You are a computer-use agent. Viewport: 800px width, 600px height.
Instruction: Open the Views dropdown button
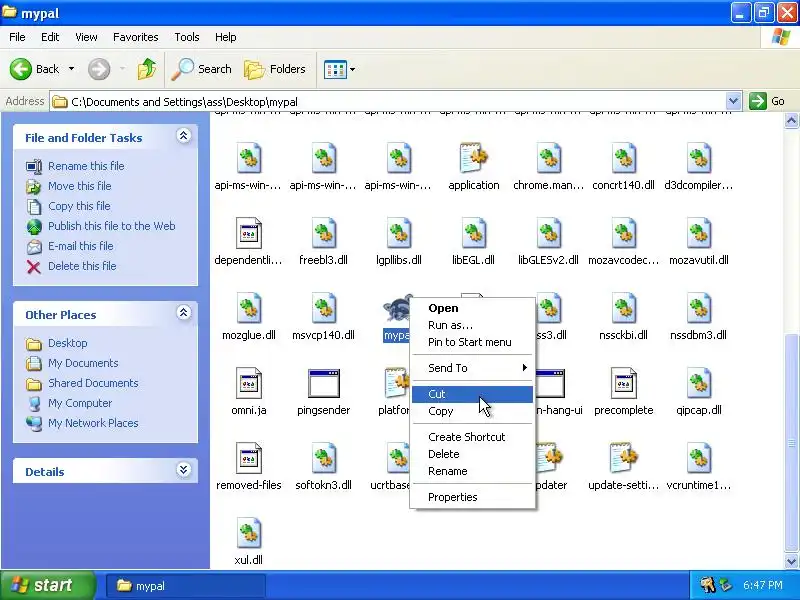click(x=339, y=69)
